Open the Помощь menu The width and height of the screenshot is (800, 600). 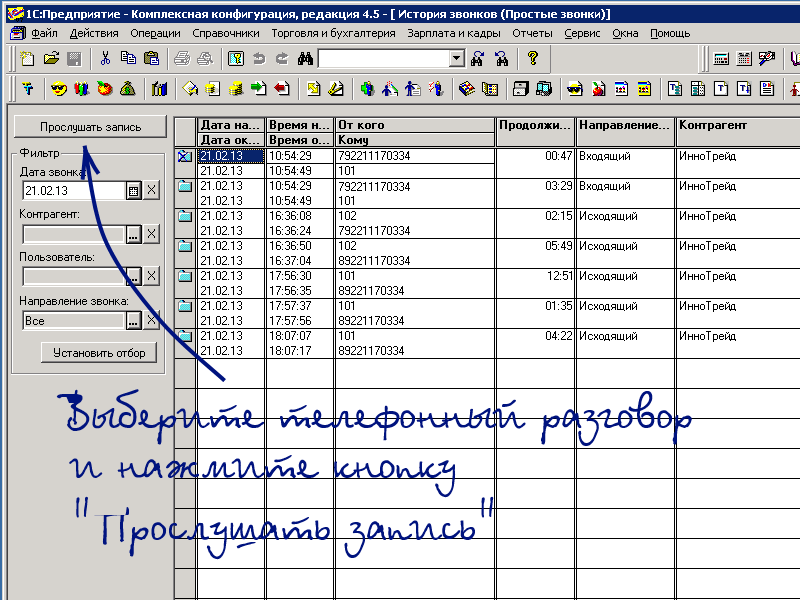[x=670, y=33]
